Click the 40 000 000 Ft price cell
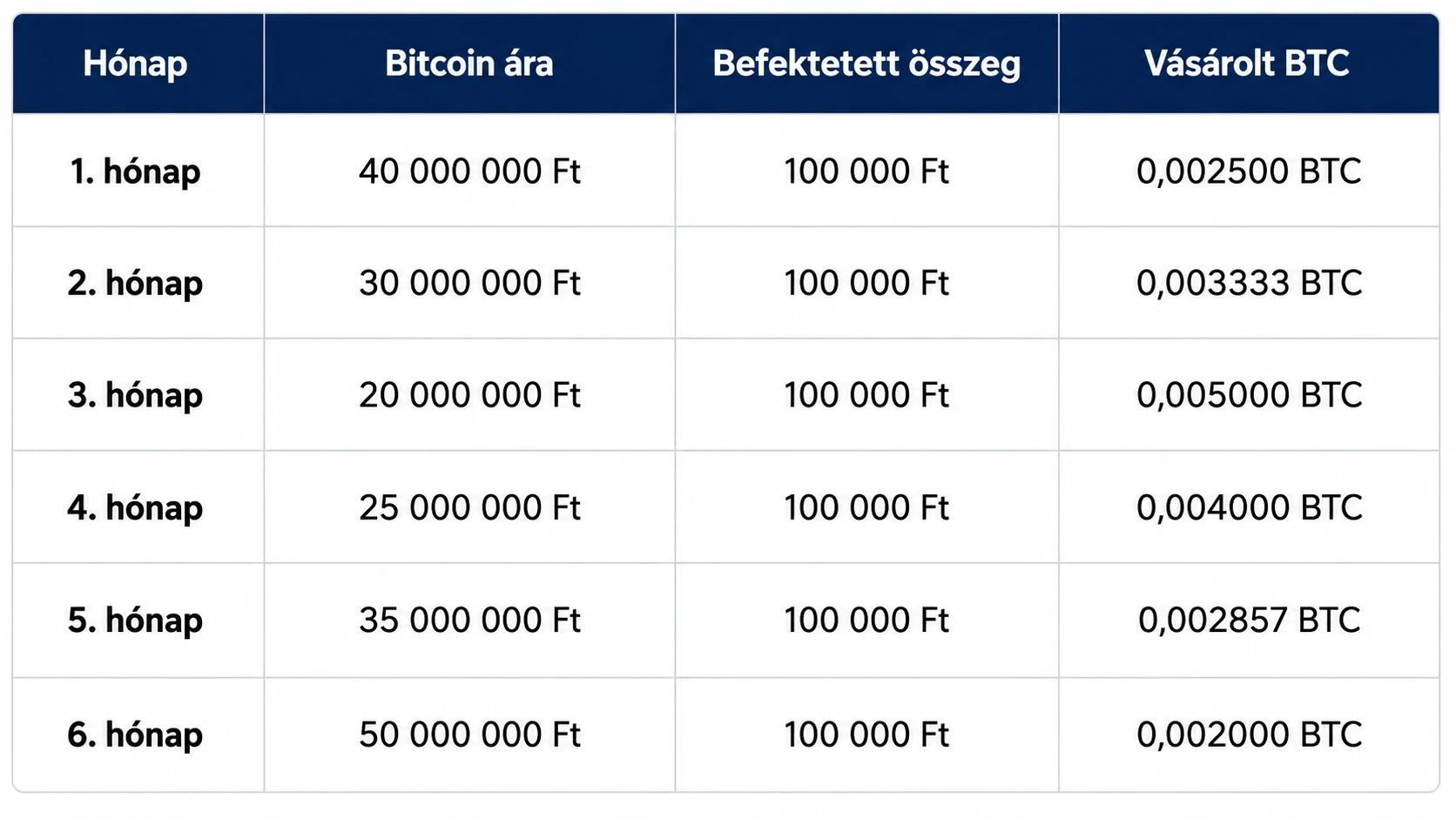Screen dimensions: 1456x819 coord(469,171)
